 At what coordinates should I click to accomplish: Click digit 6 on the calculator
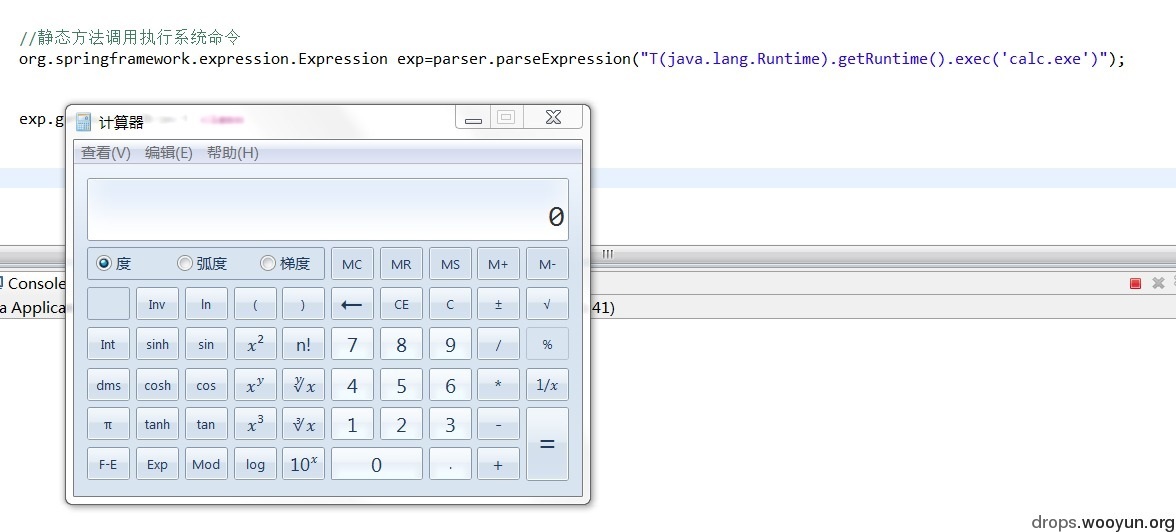(x=450, y=385)
